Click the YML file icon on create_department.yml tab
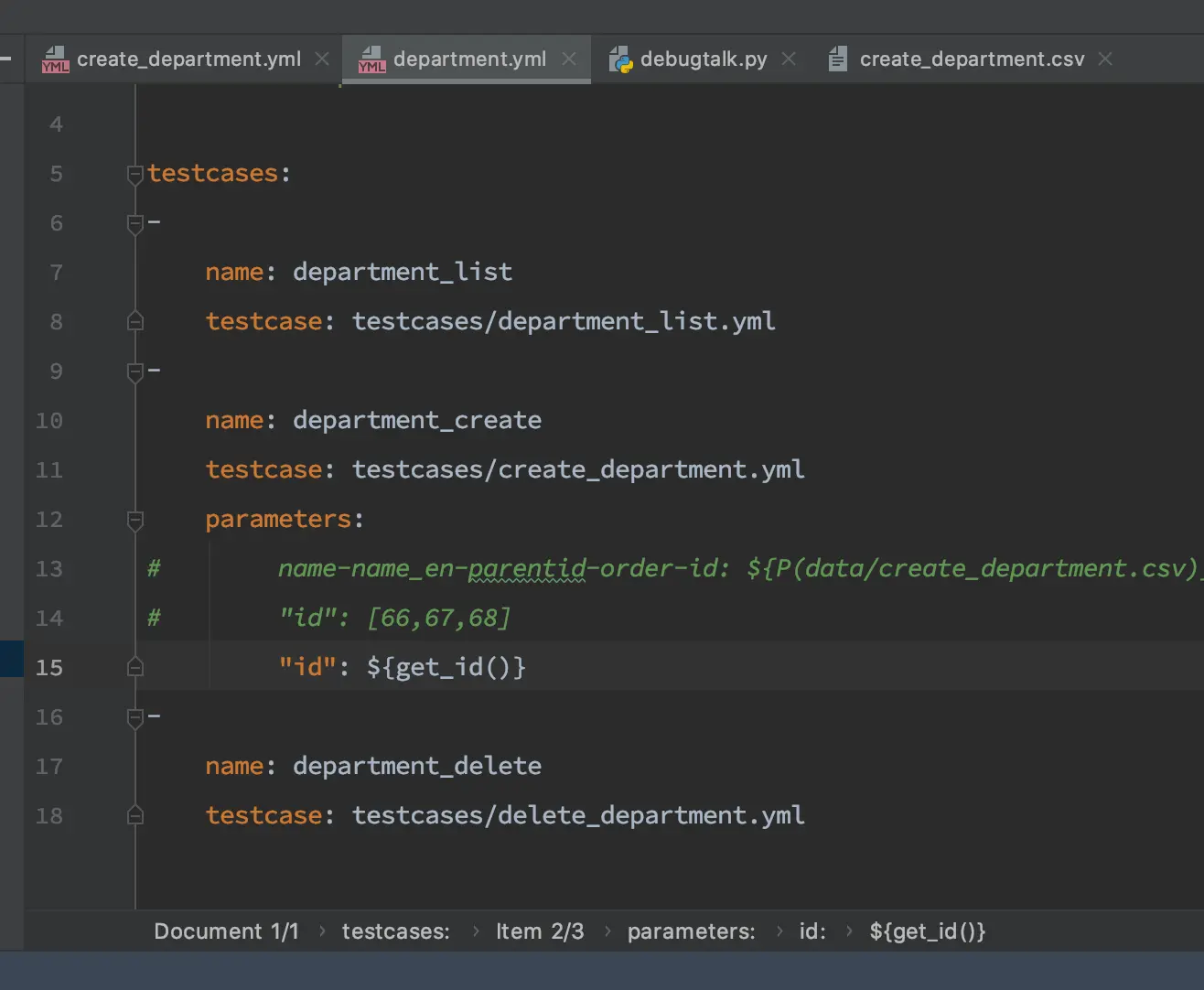 (55, 59)
